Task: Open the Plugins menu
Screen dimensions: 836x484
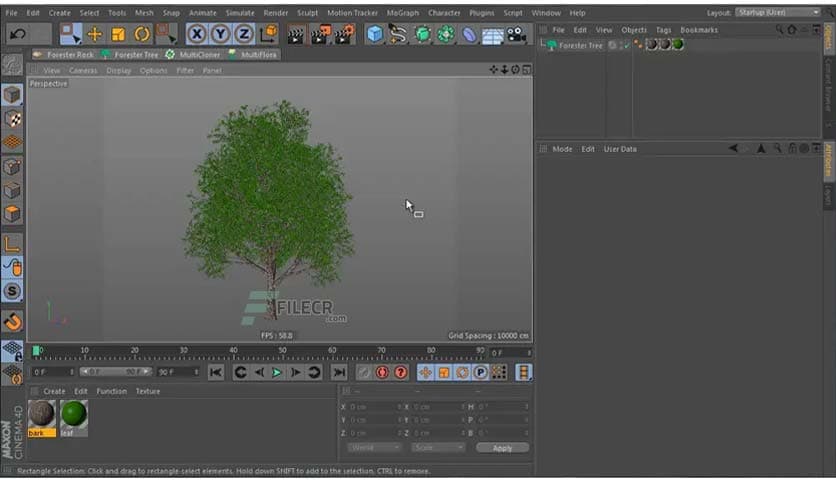Action: click(x=481, y=13)
